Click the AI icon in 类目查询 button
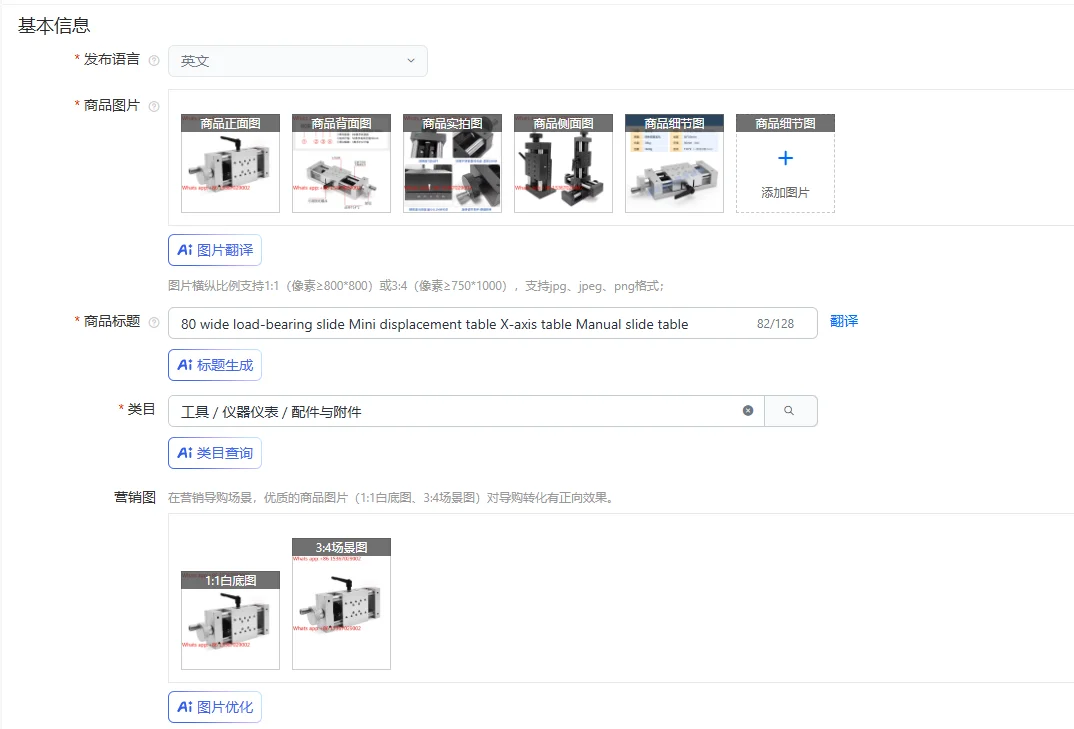 tap(185, 453)
